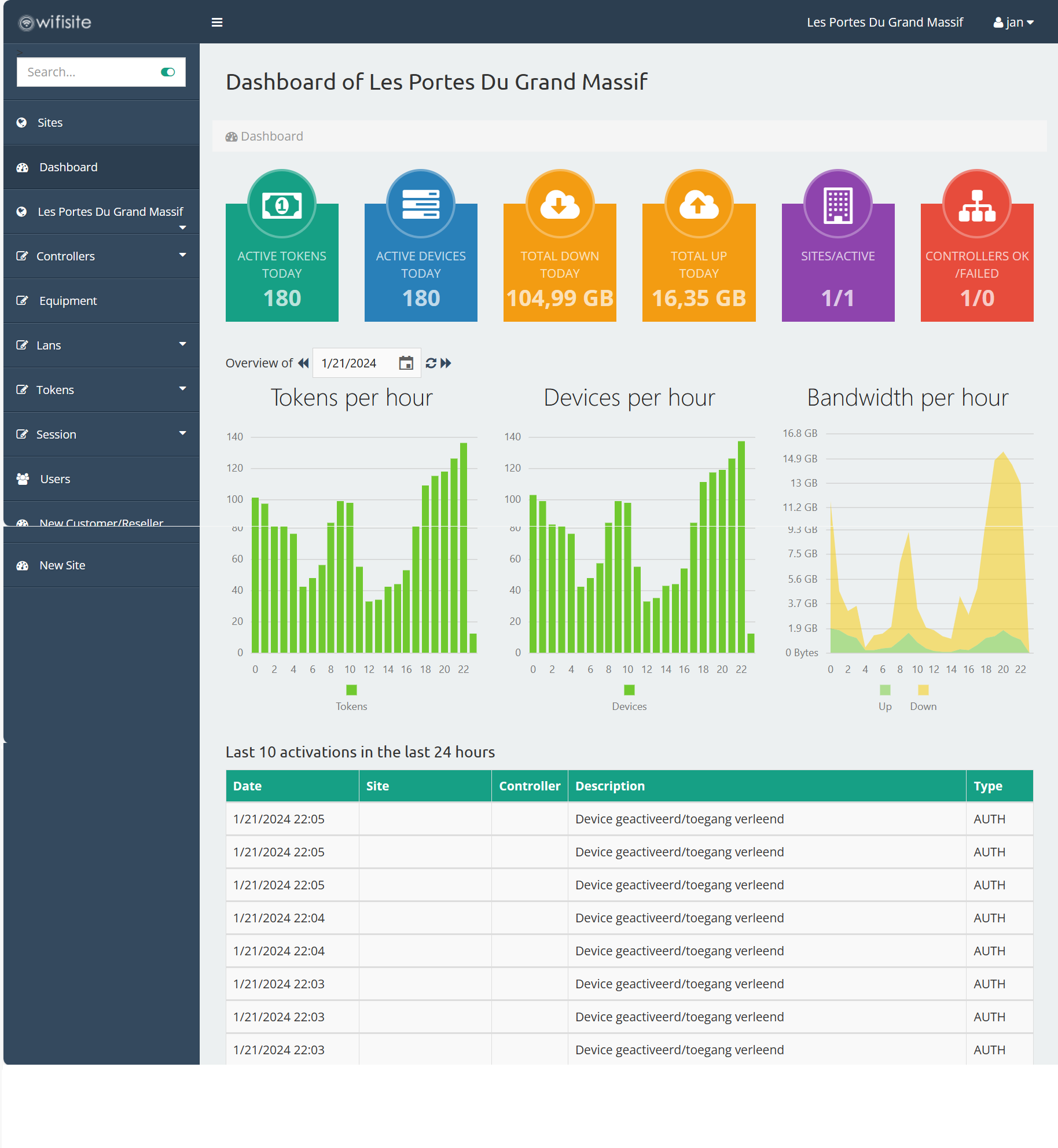
Task: Click the edit icon beside Controllers
Action: coord(22,256)
